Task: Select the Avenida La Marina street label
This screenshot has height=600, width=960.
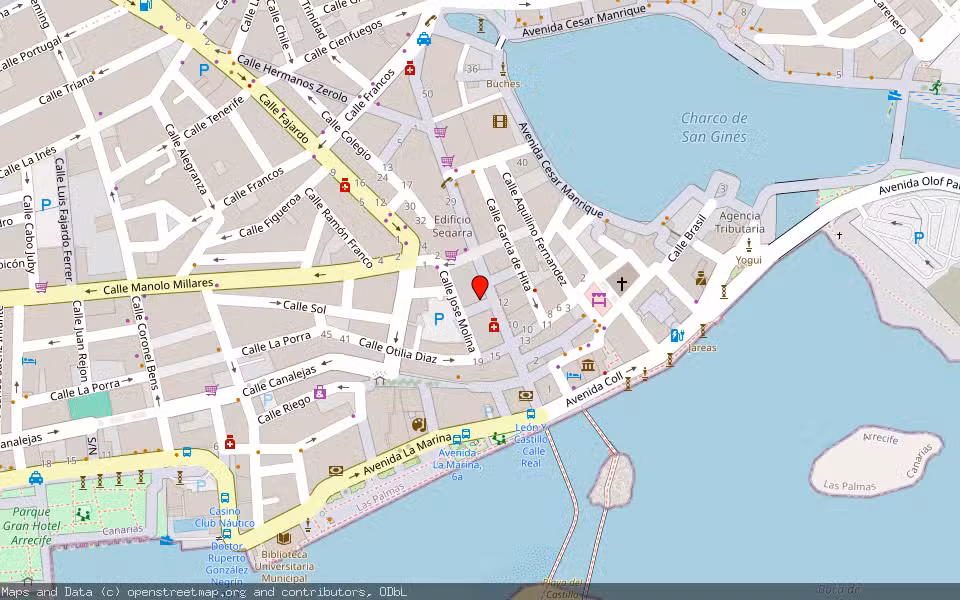Action: pyautogui.click(x=407, y=456)
